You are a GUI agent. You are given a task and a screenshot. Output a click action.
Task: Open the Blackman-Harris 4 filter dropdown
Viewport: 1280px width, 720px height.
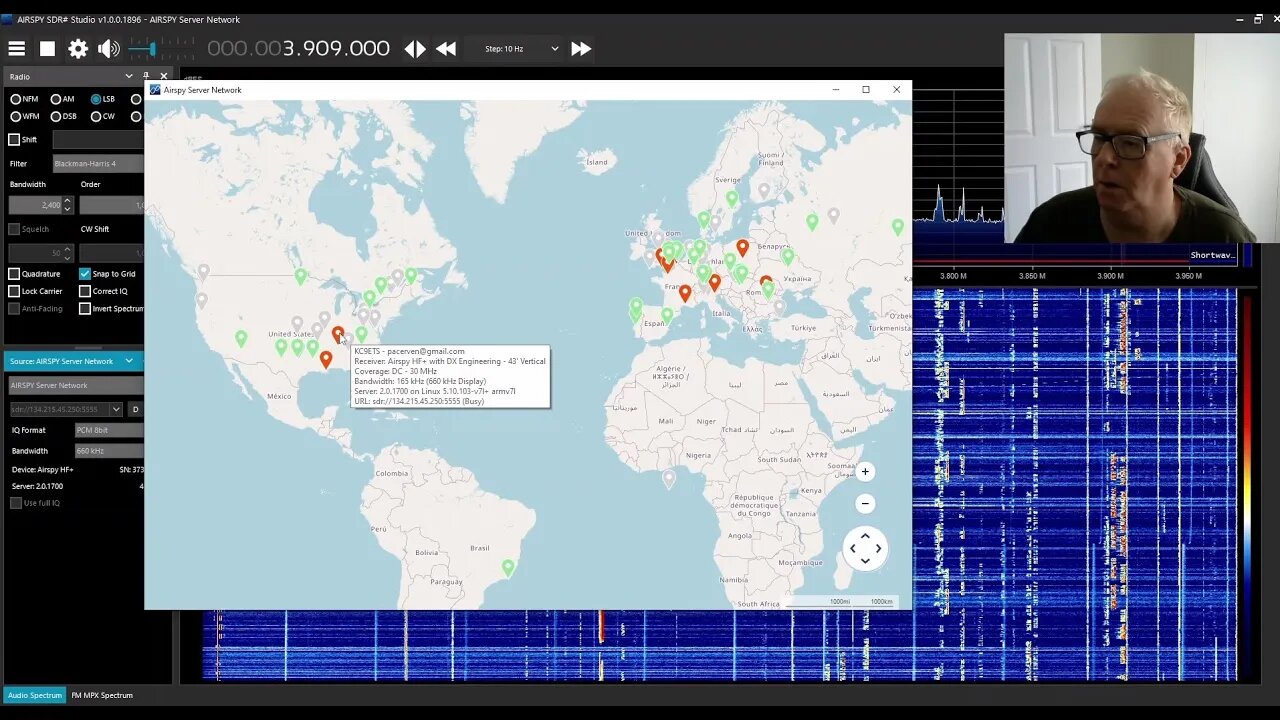97,163
